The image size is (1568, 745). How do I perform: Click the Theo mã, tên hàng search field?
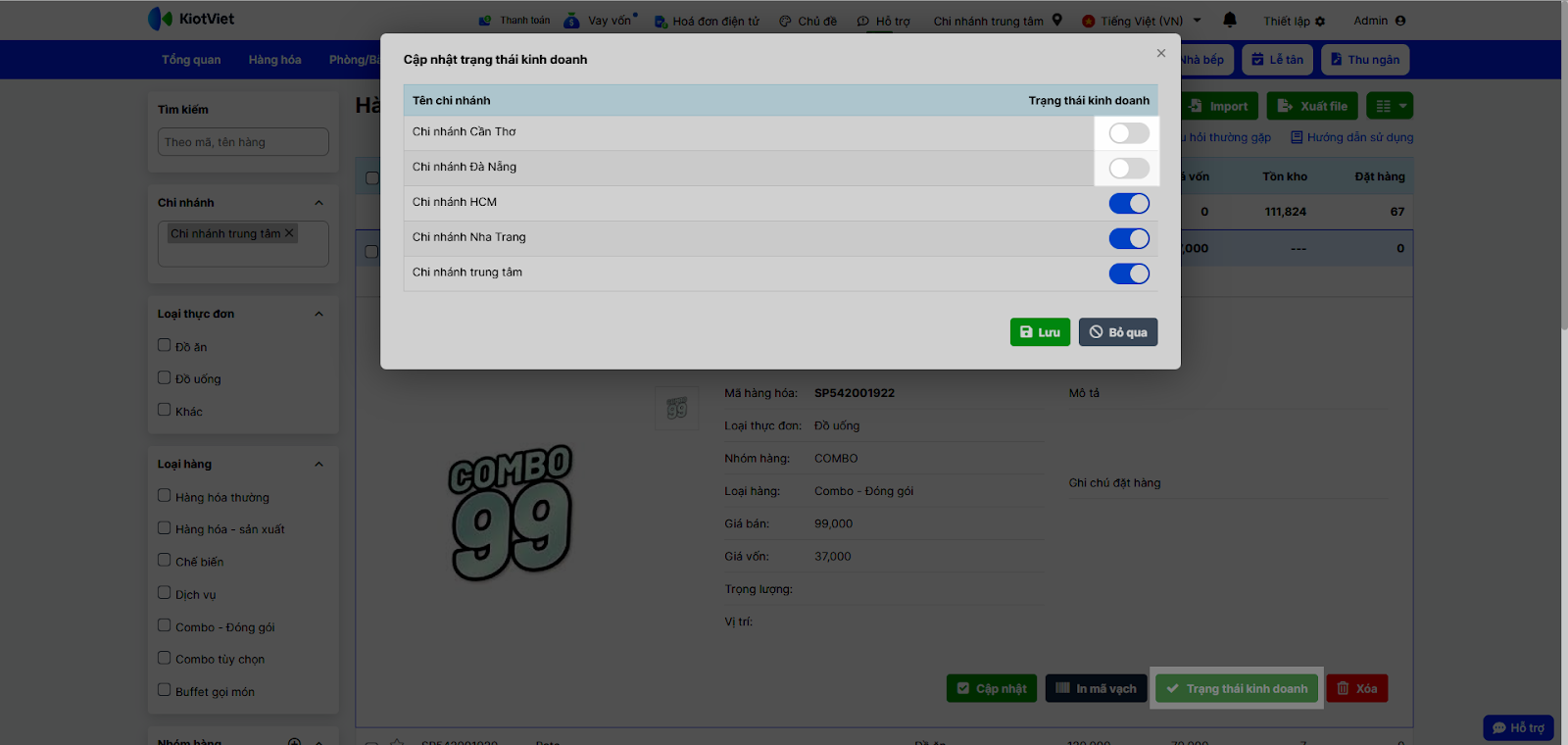(243, 142)
